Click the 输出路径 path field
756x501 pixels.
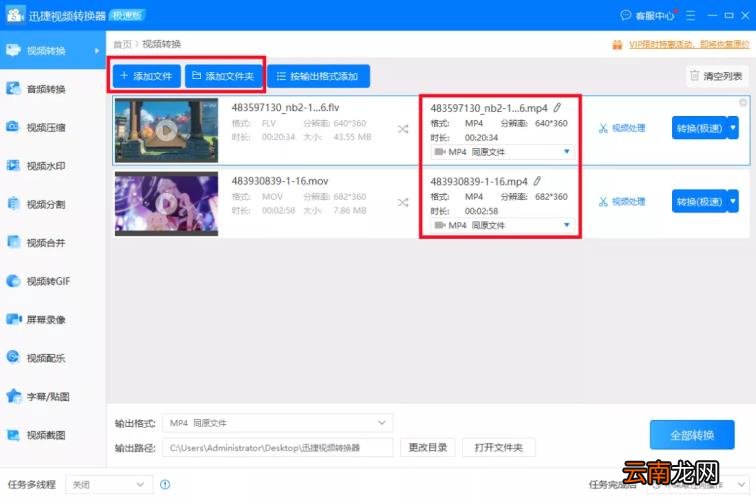[x=278, y=447]
